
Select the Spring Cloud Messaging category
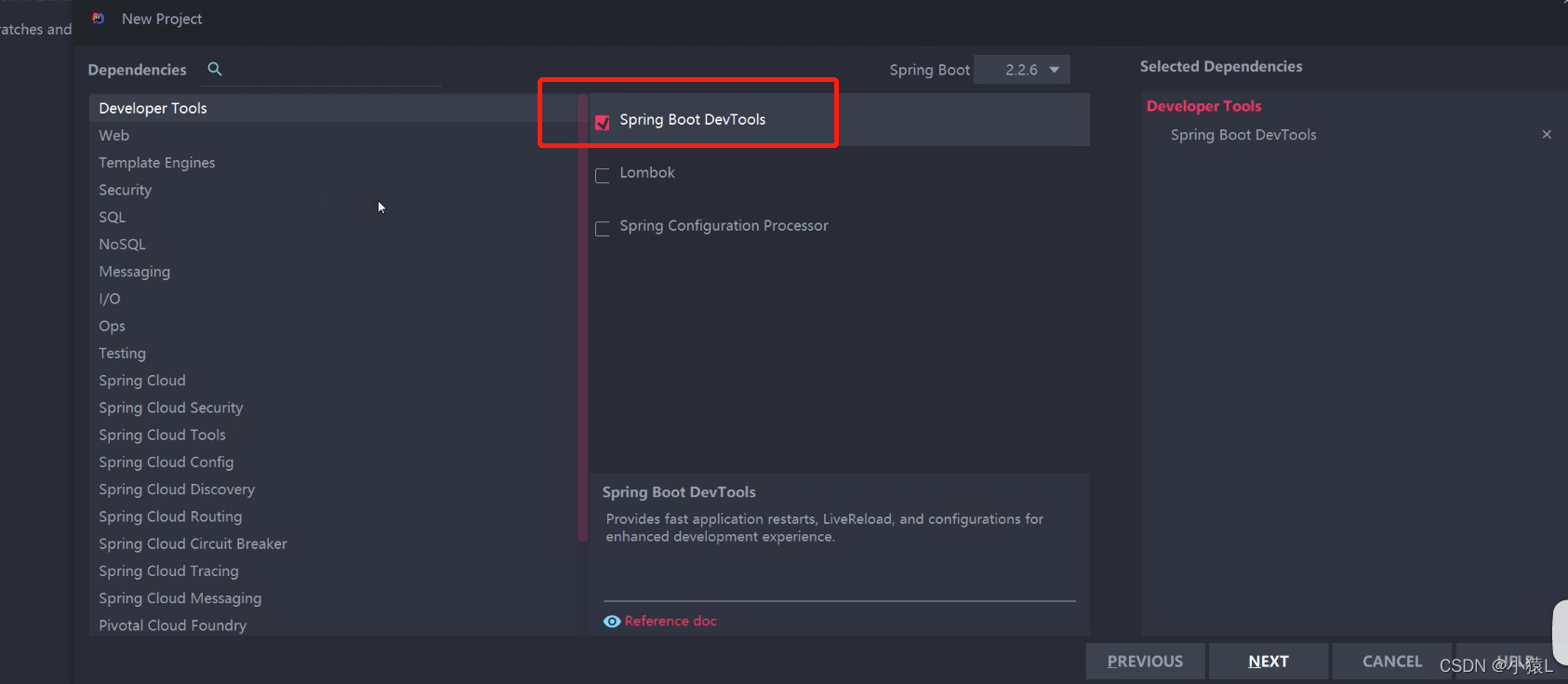[334, 598]
